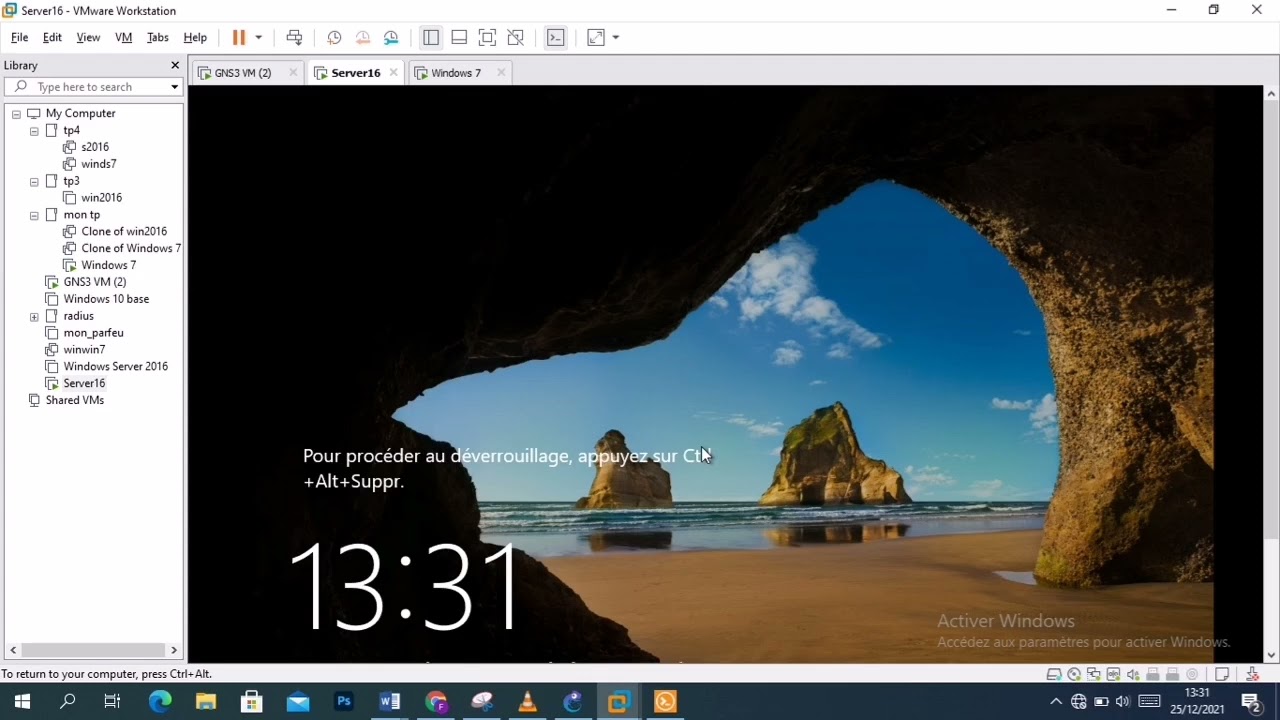Click the network adapter status icon
This screenshot has width=1280, height=720.
click(x=1093, y=674)
